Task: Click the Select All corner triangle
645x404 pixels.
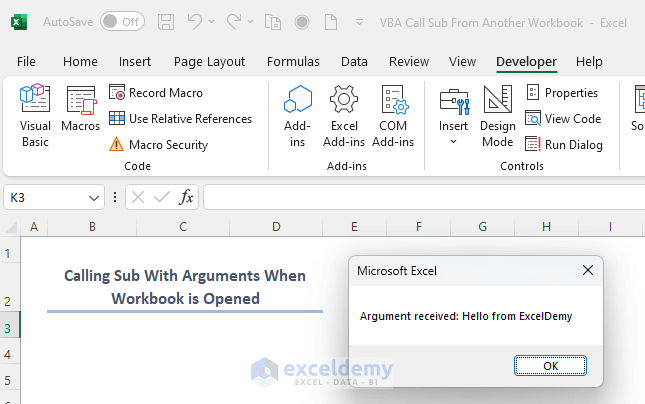Action: 10,227
